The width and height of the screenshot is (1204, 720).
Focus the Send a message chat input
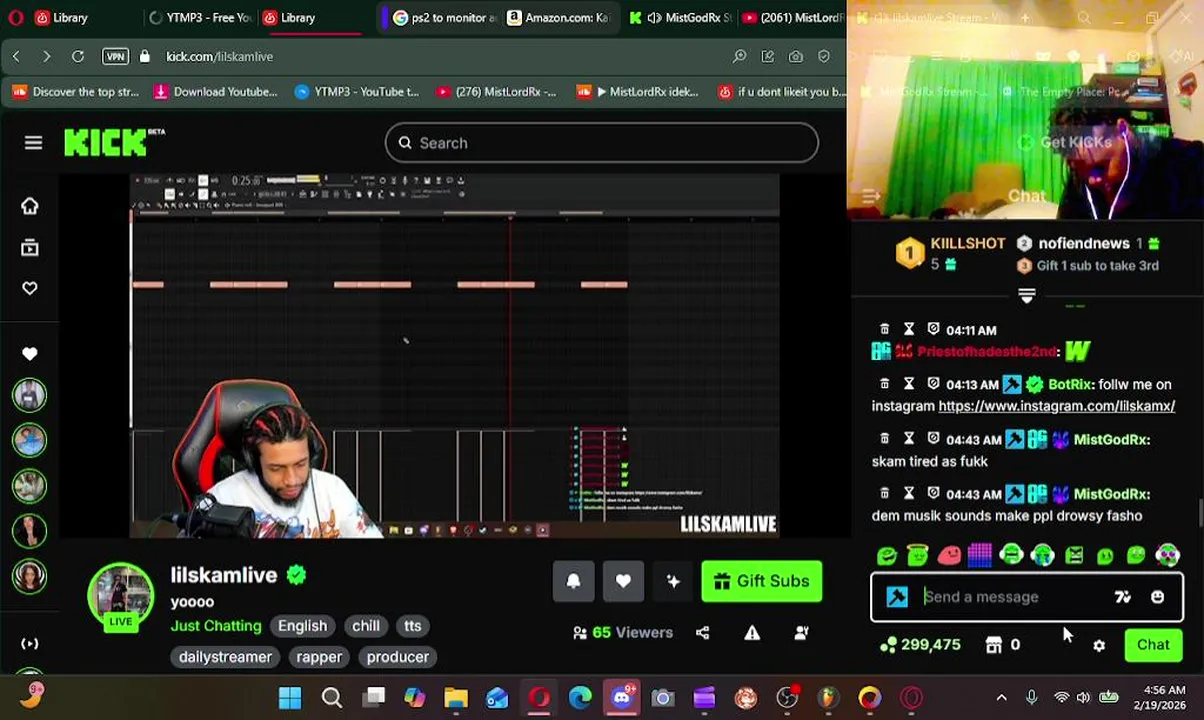tap(1012, 597)
